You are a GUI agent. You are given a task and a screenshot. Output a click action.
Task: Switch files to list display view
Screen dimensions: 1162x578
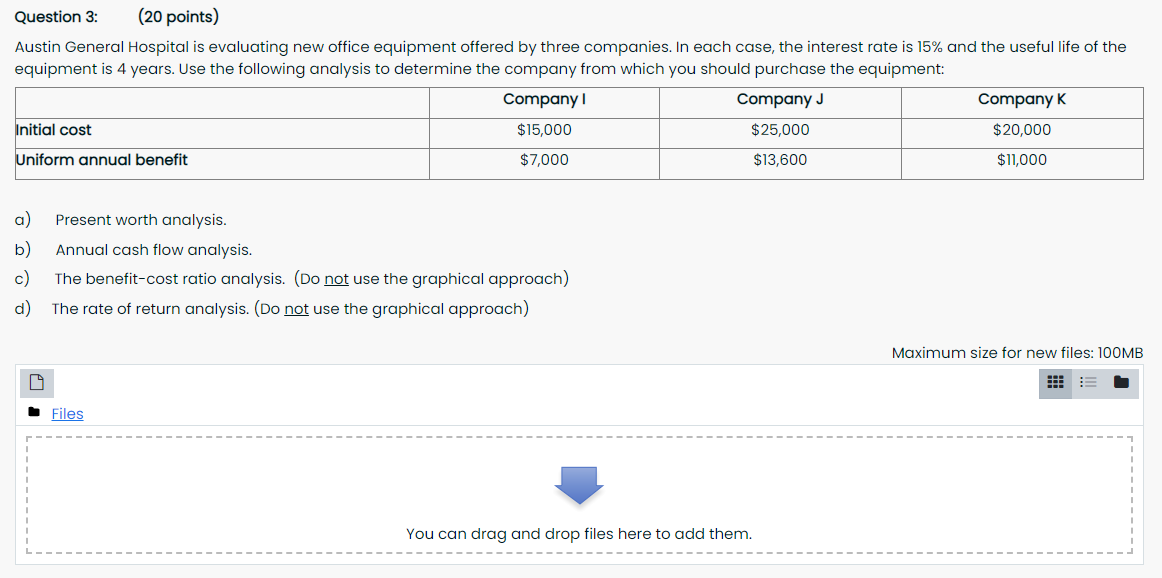pyautogui.click(x=1088, y=383)
